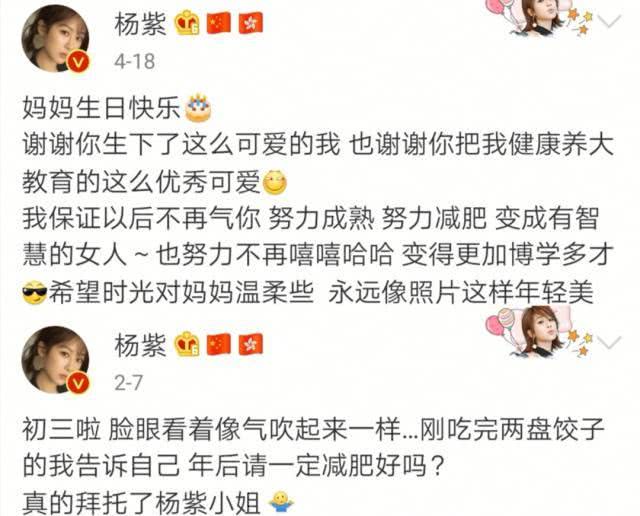
Task: Tap the crown membership badge on the 4-18 post
Action: tap(187, 23)
